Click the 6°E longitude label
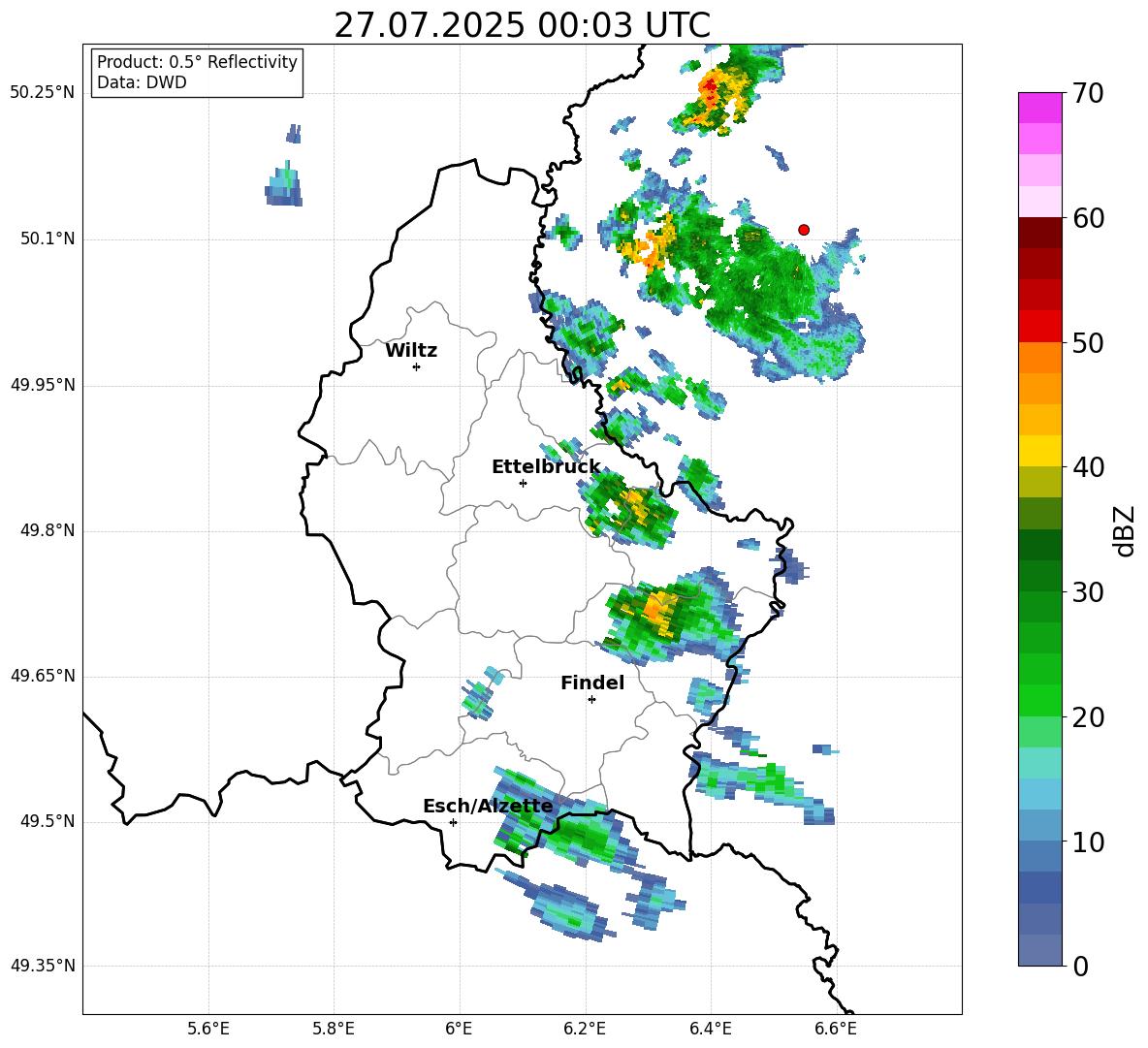This screenshot has height=1048, width=1148. [x=459, y=1029]
